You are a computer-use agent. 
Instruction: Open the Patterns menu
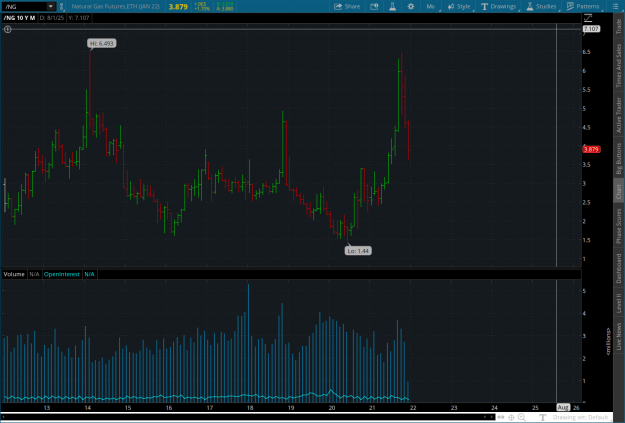[583, 6]
